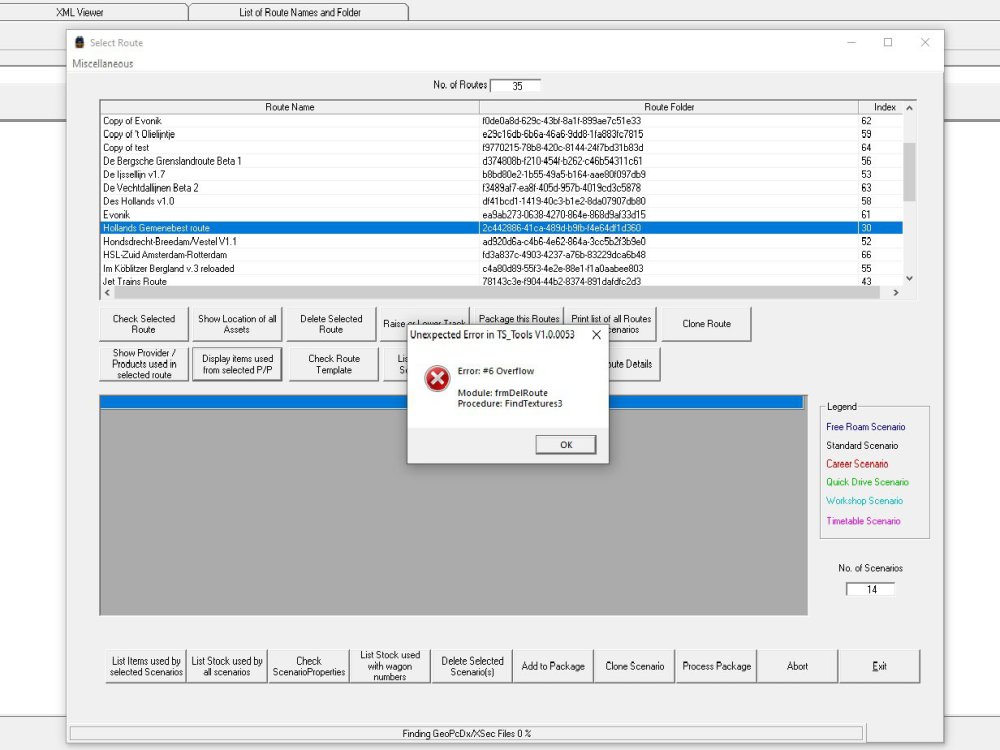
Task: Click the red error icon in dialog
Action: (x=437, y=379)
